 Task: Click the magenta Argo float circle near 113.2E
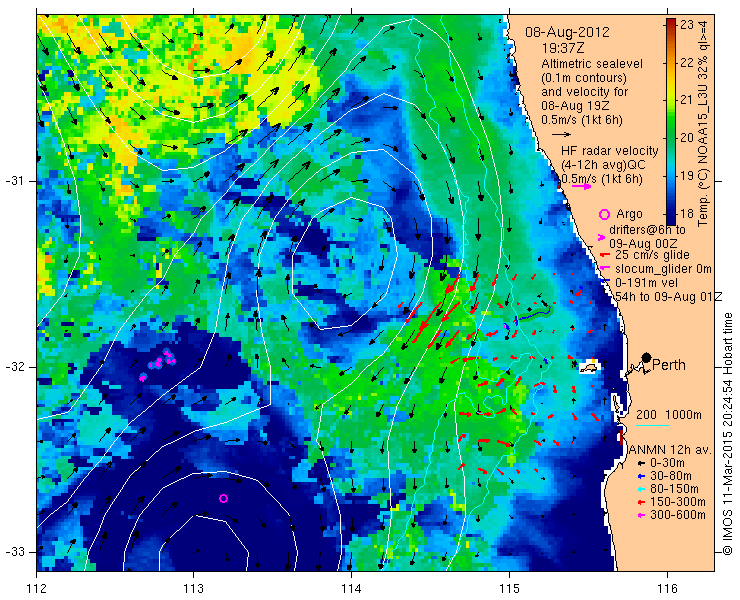(x=224, y=499)
